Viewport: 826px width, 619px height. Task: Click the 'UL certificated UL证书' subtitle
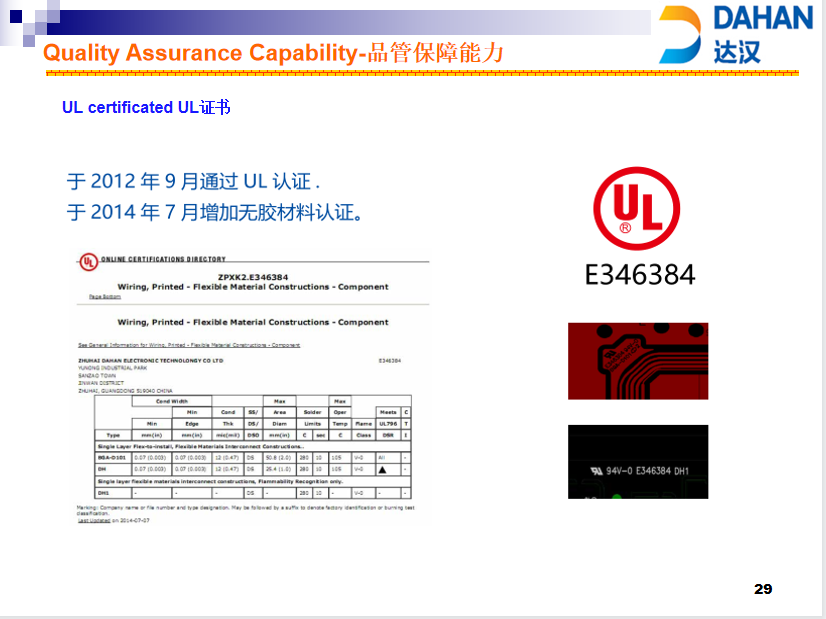tap(146, 107)
